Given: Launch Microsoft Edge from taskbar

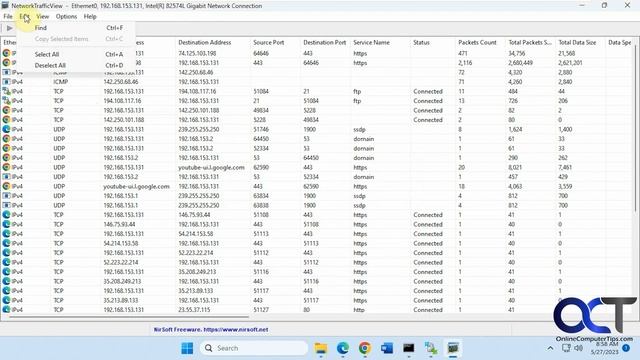Looking at the screenshot, I should point(343,348).
